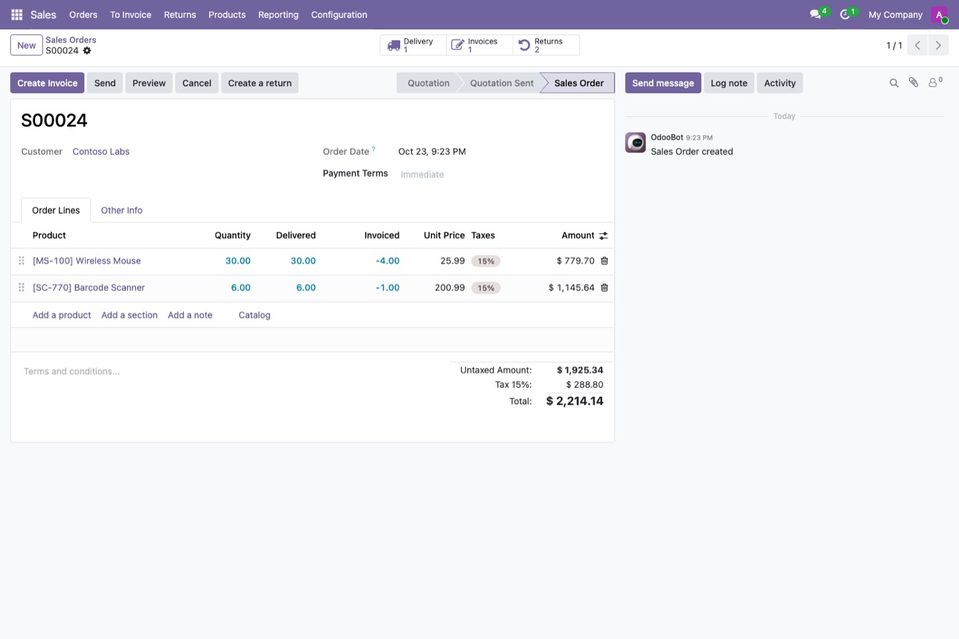Delete the Barcode Scanner order line
The image size is (959, 639).
(x=604, y=287)
